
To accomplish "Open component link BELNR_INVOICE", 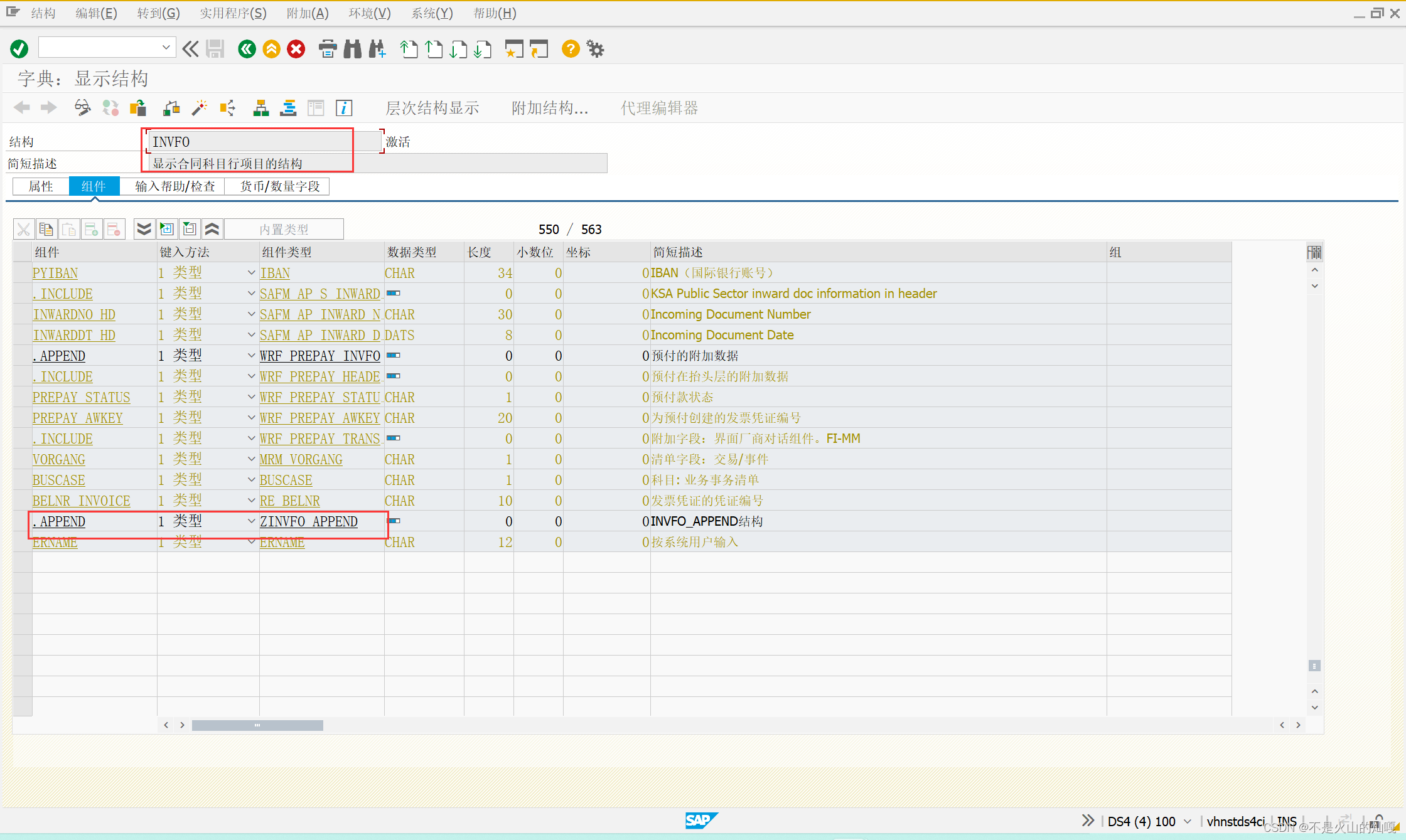I will click(x=82, y=501).
